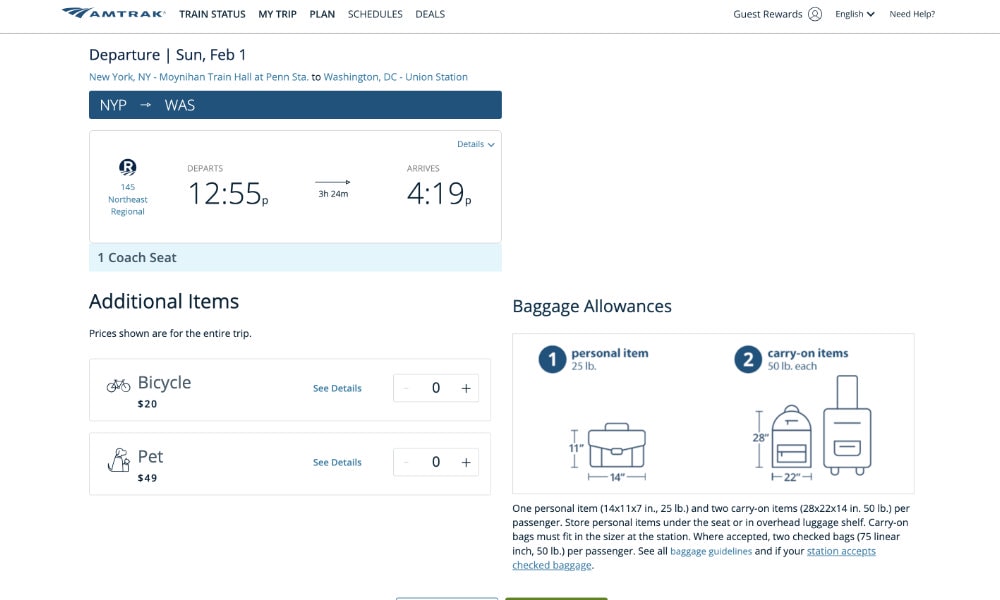Open Bicycle See Details link
Screen dimensions: 1000x600
(337, 388)
